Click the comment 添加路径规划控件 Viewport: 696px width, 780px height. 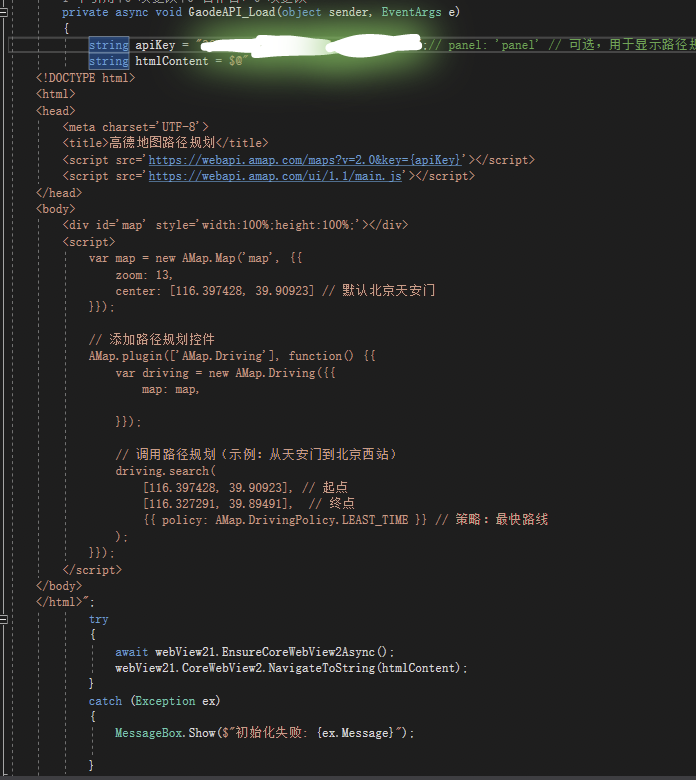[152, 339]
